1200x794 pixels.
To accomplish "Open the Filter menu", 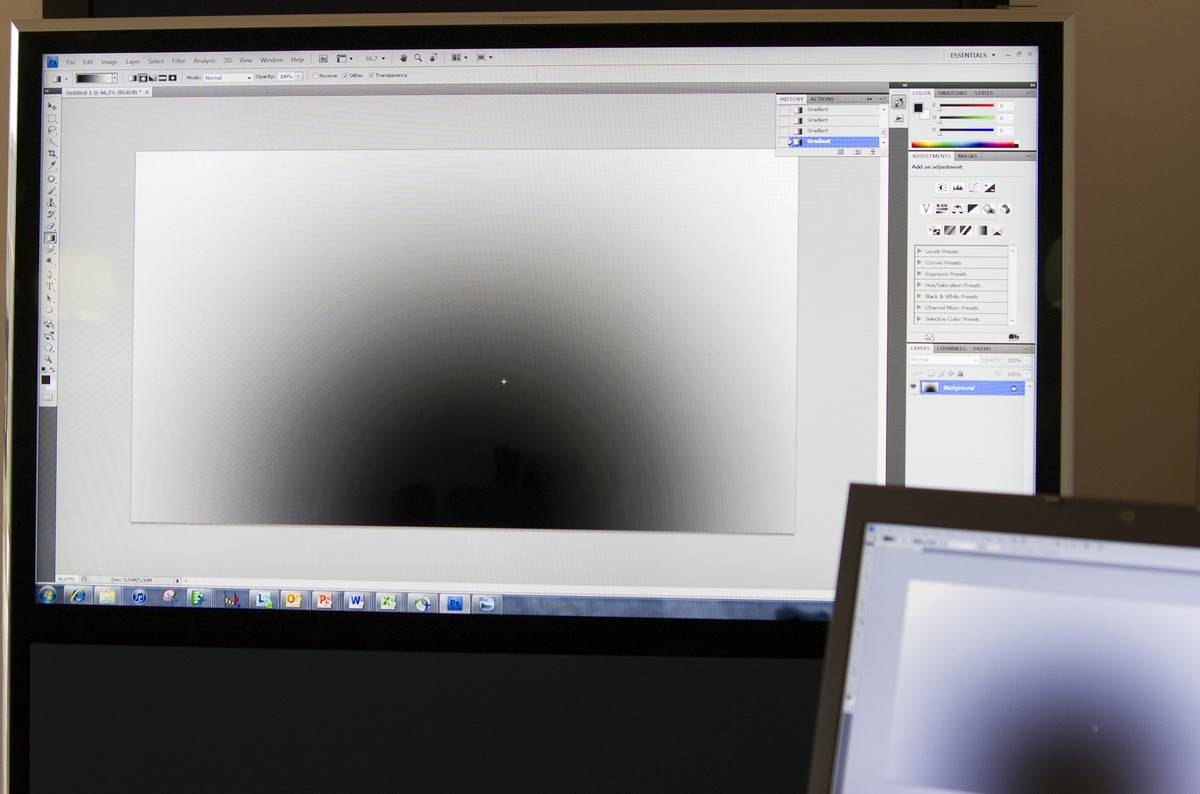I will tap(179, 61).
